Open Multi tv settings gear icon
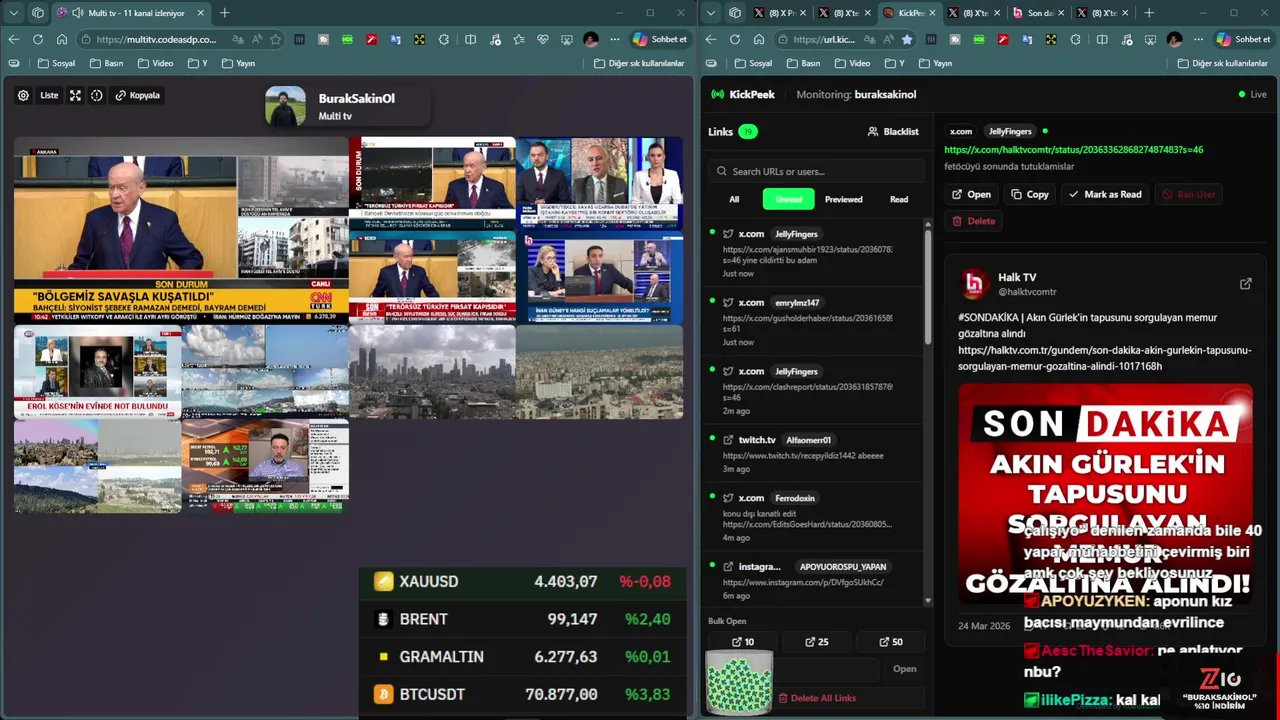Viewport: 1280px width, 720px height. (x=23, y=96)
